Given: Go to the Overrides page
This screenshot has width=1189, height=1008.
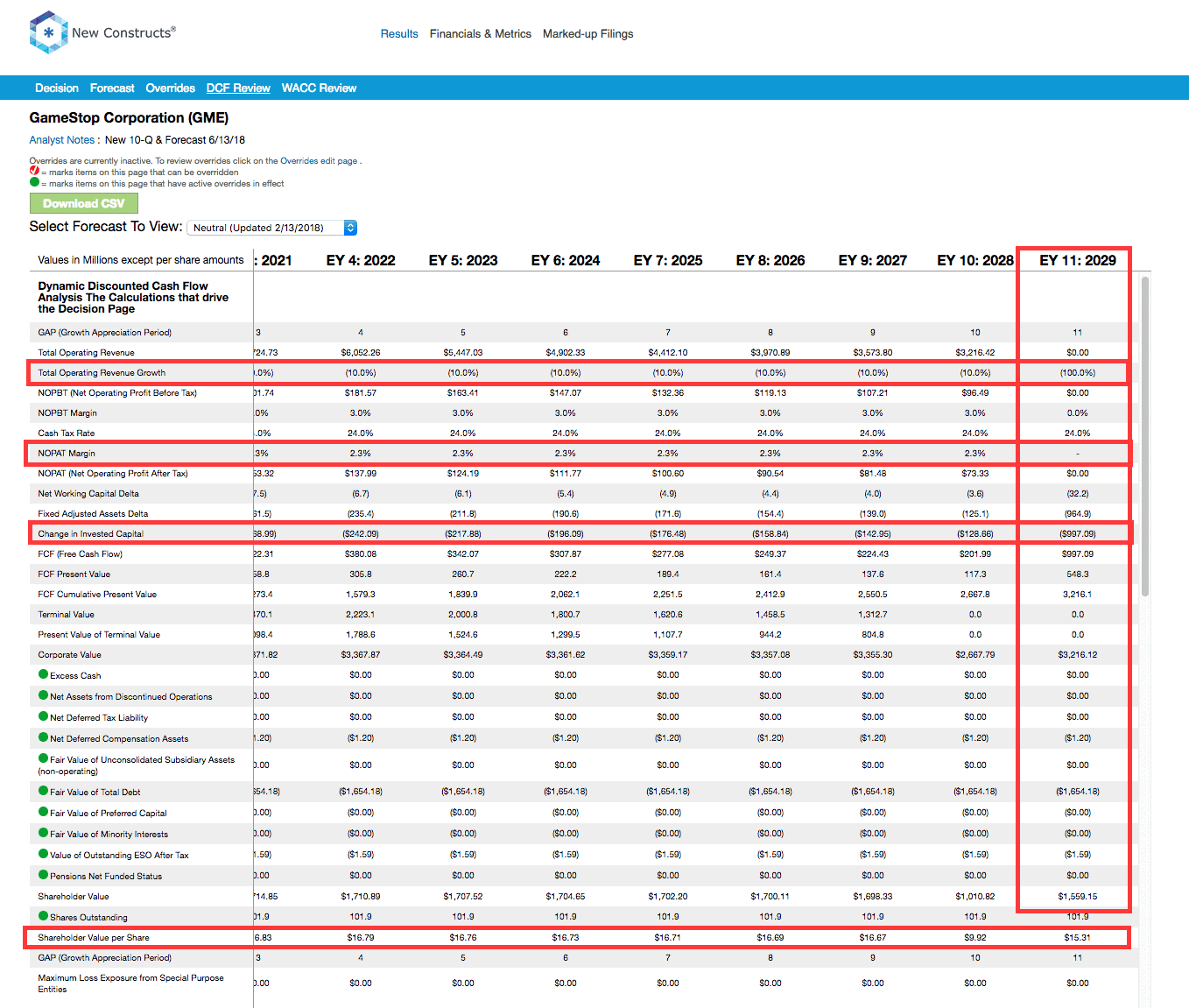Looking at the screenshot, I should [x=171, y=88].
